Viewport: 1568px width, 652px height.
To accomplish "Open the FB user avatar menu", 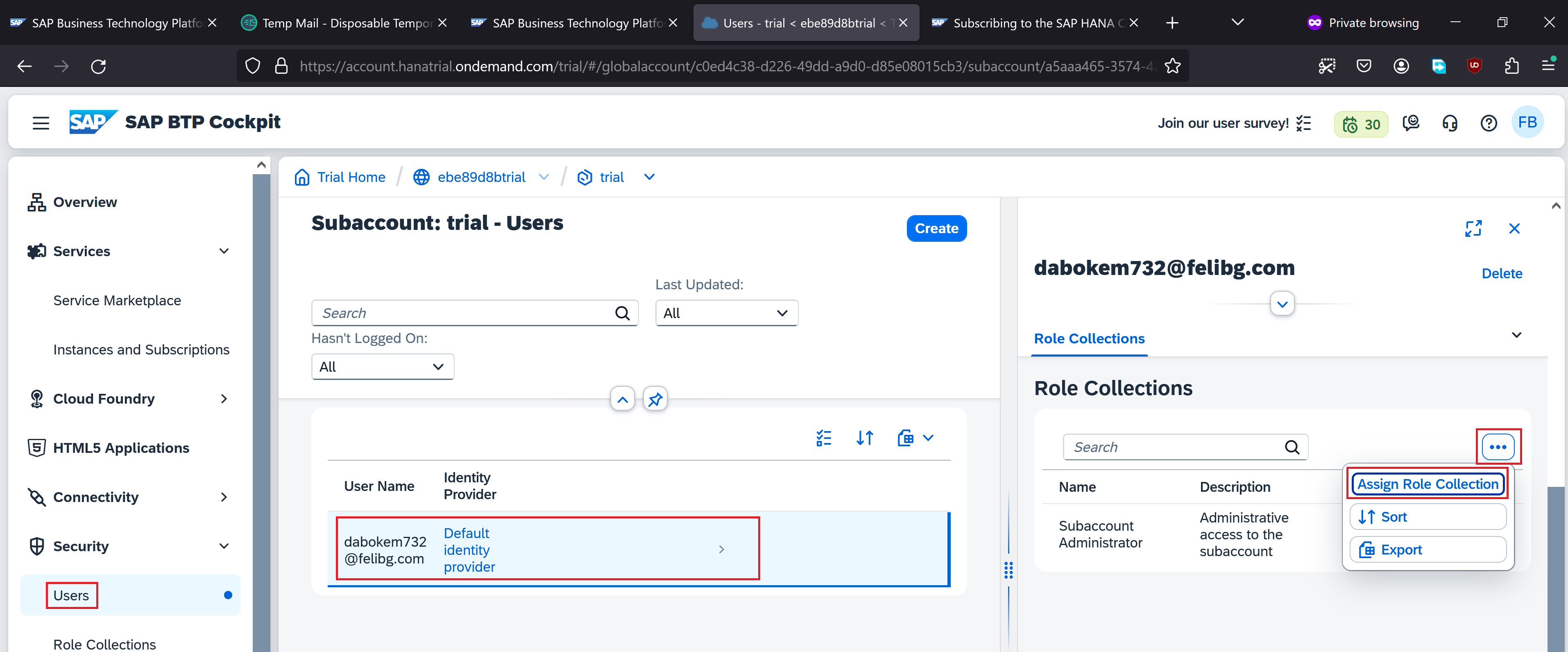I will point(1527,123).
